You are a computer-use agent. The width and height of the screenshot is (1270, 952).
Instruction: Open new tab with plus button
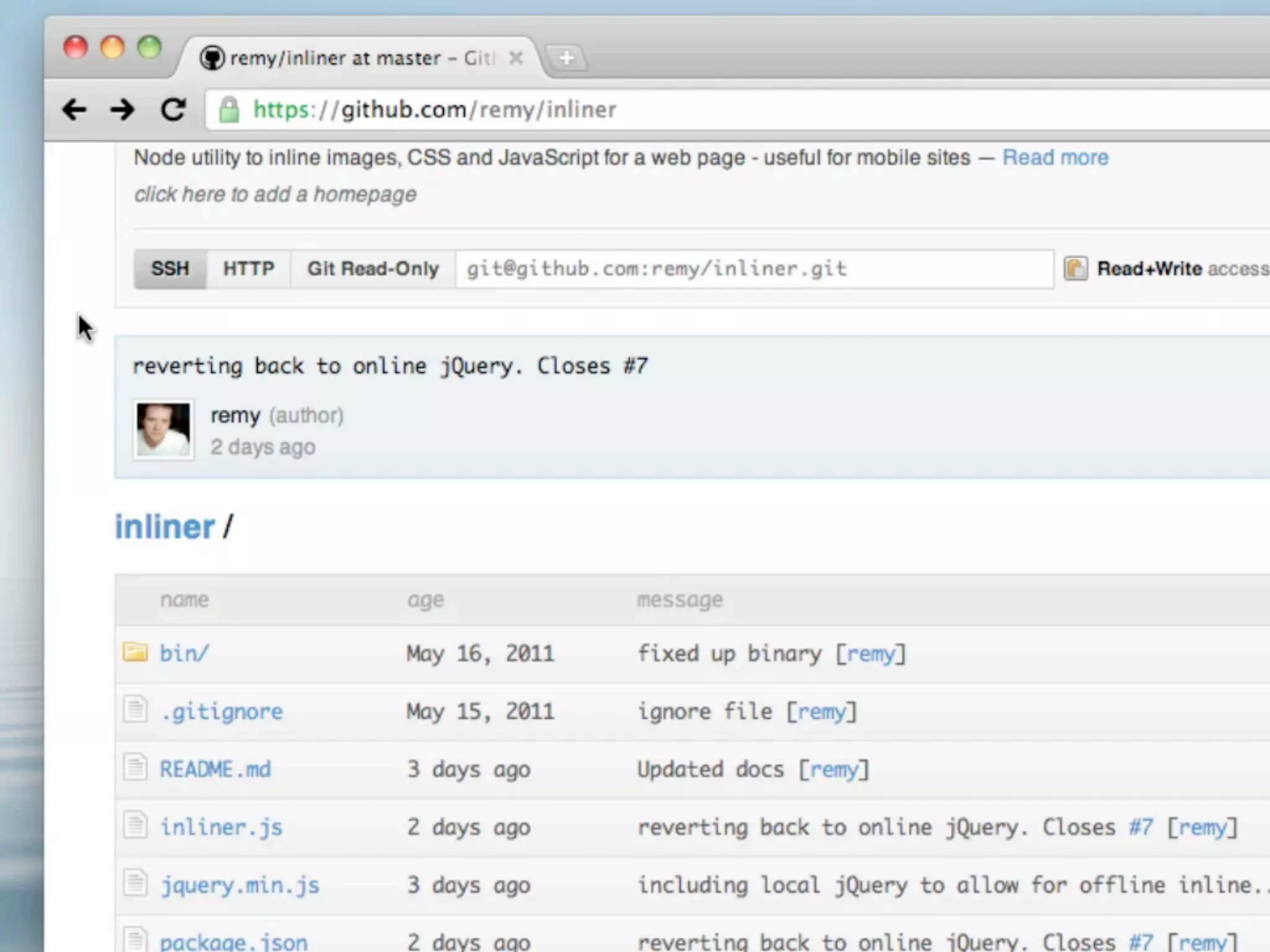(x=566, y=58)
